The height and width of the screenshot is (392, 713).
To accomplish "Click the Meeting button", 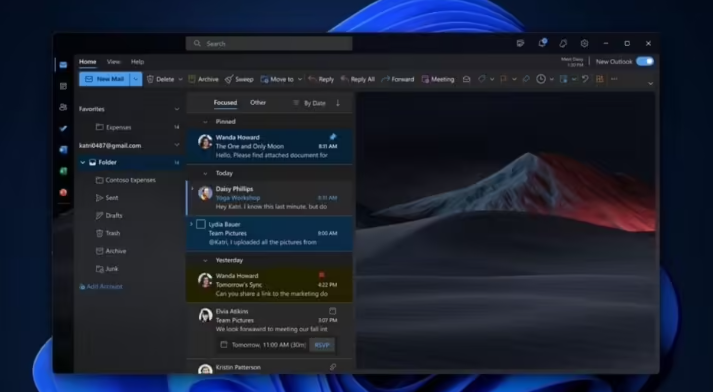I will tap(438, 79).
